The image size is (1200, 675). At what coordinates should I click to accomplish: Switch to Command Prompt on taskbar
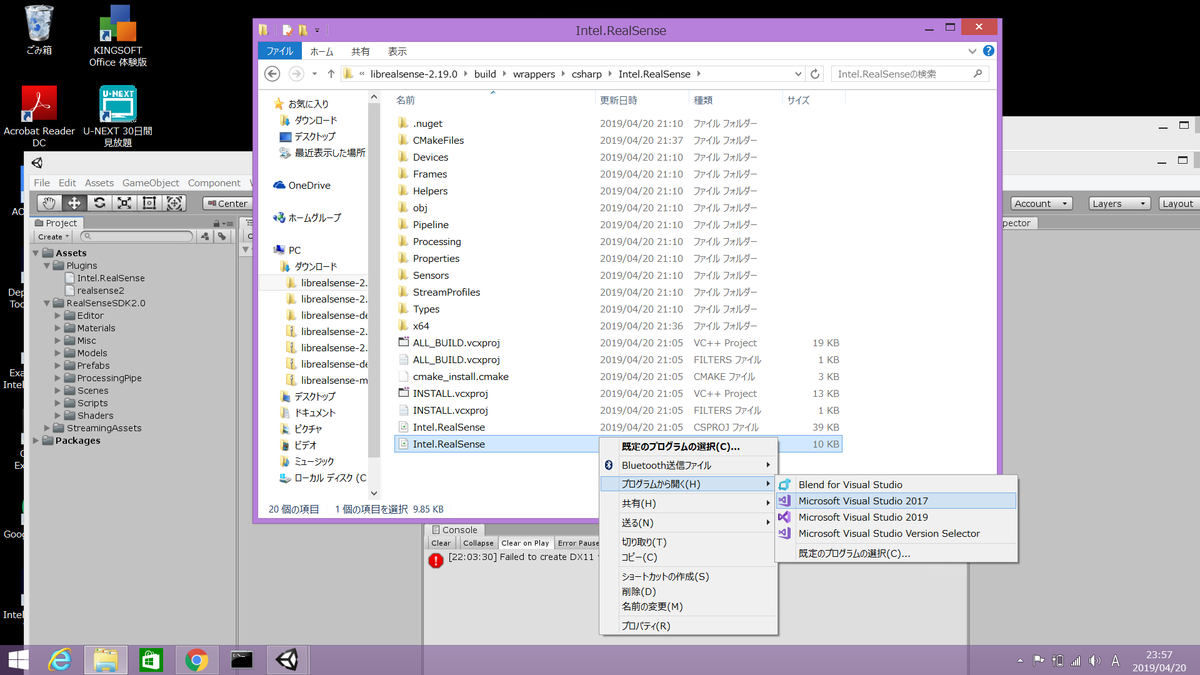(241, 659)
